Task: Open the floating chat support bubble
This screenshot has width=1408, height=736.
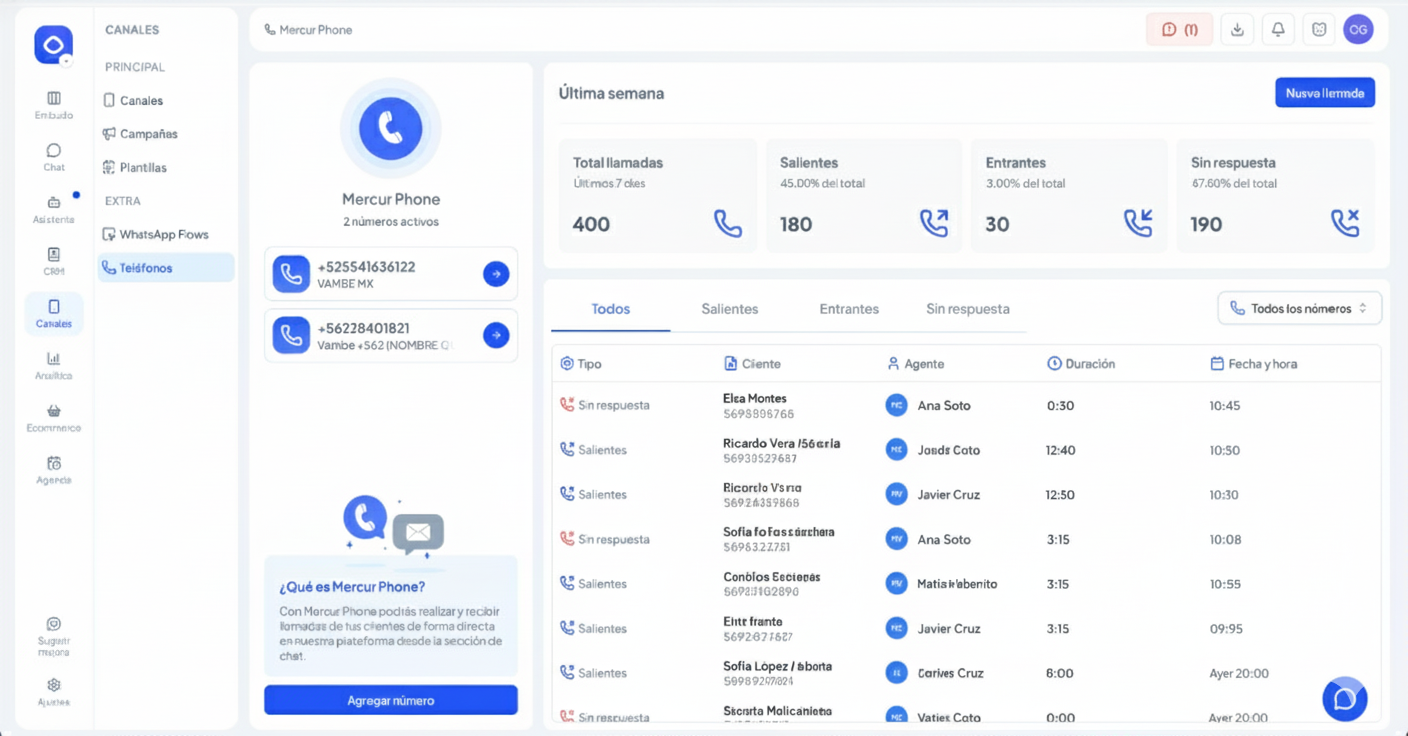Action: (x=1344, y=699)
